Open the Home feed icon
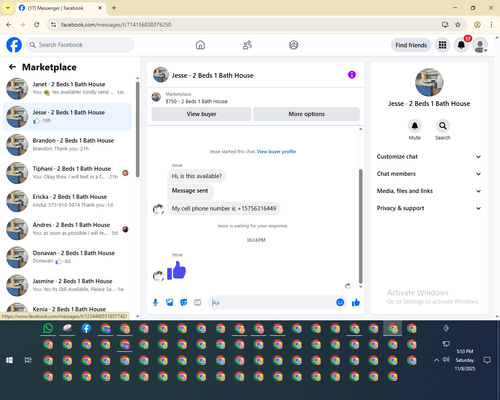Image resolution: width=500 pixels, height=400 pixels. pos(200,45)
